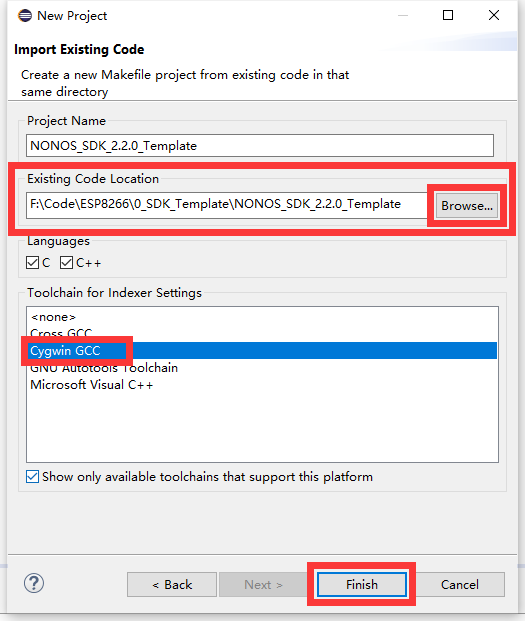Maximize the New Project dialog
Screen dimensions: 525x621
pos(448,15)
